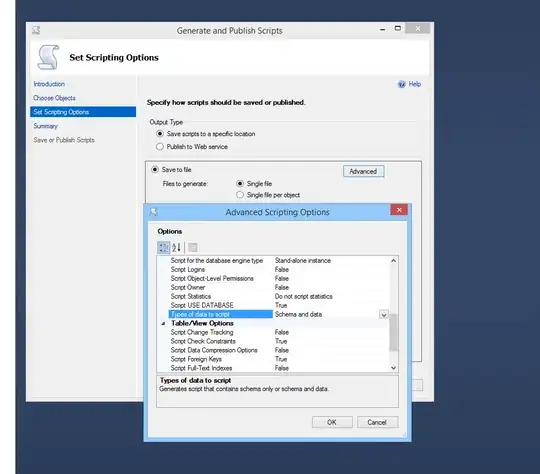The height and width of the screenshot is (474, 540).
Task: Click the Property Pages icon in Options toolbar
Action: click(x=193, y=247)
